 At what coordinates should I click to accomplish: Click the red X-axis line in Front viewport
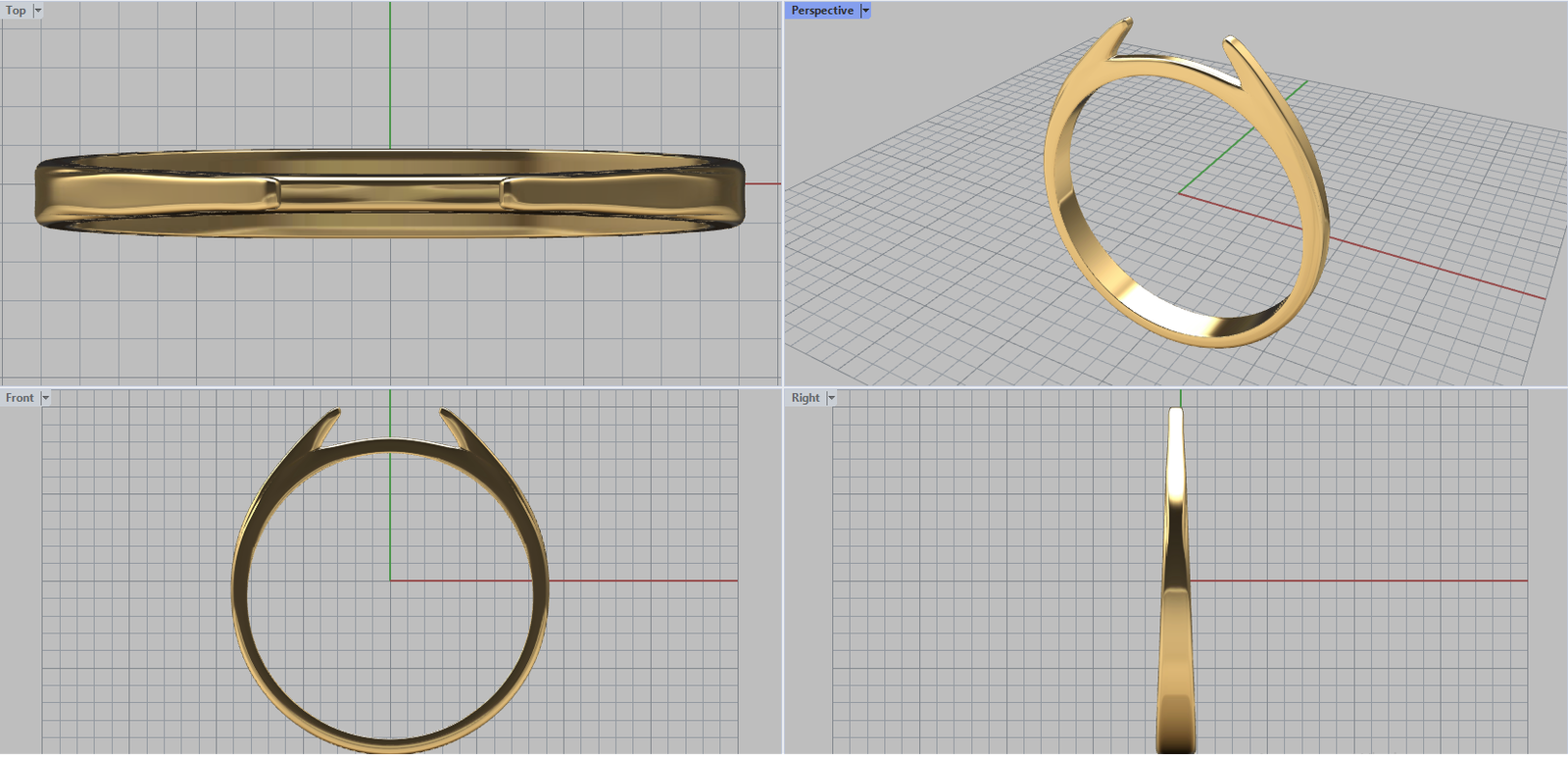(637, 580)
